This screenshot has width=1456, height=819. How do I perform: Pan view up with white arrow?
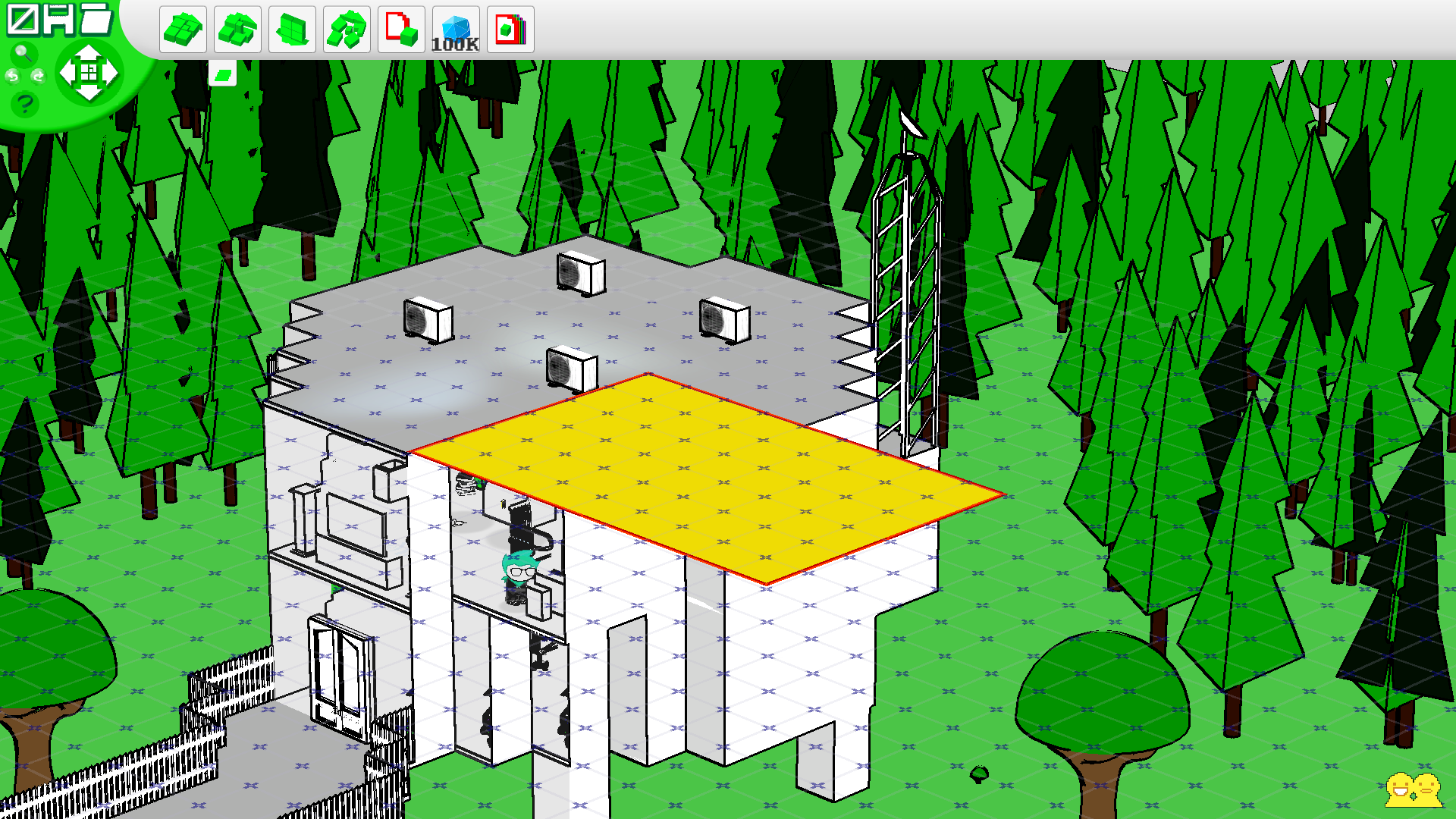pos(89,53)
